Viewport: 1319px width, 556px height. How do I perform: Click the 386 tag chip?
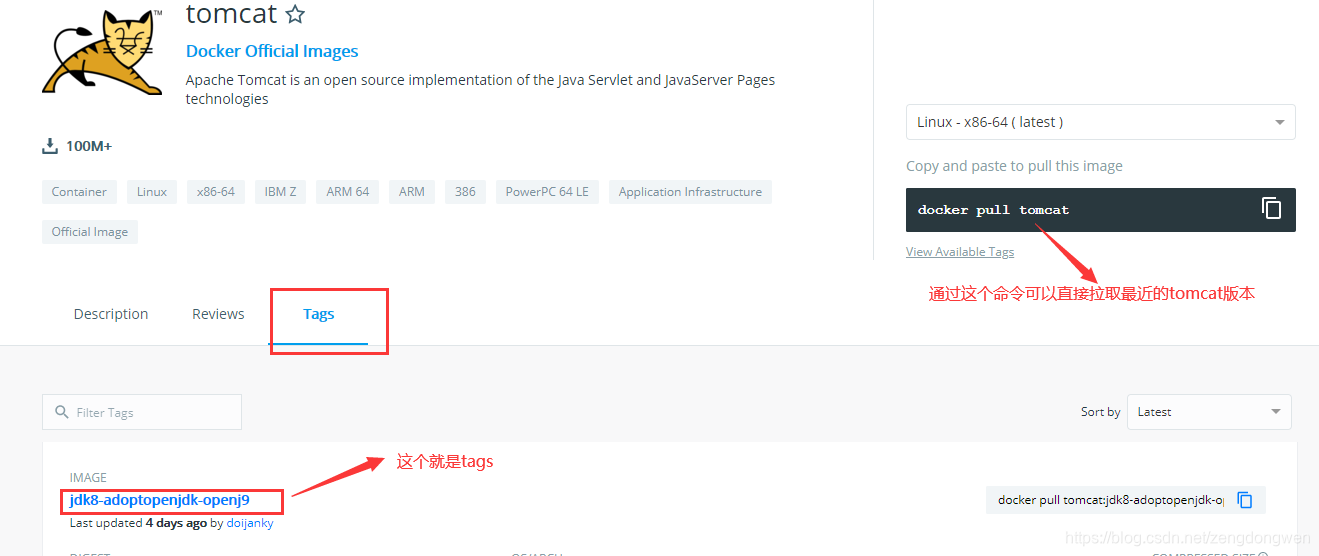465,192
